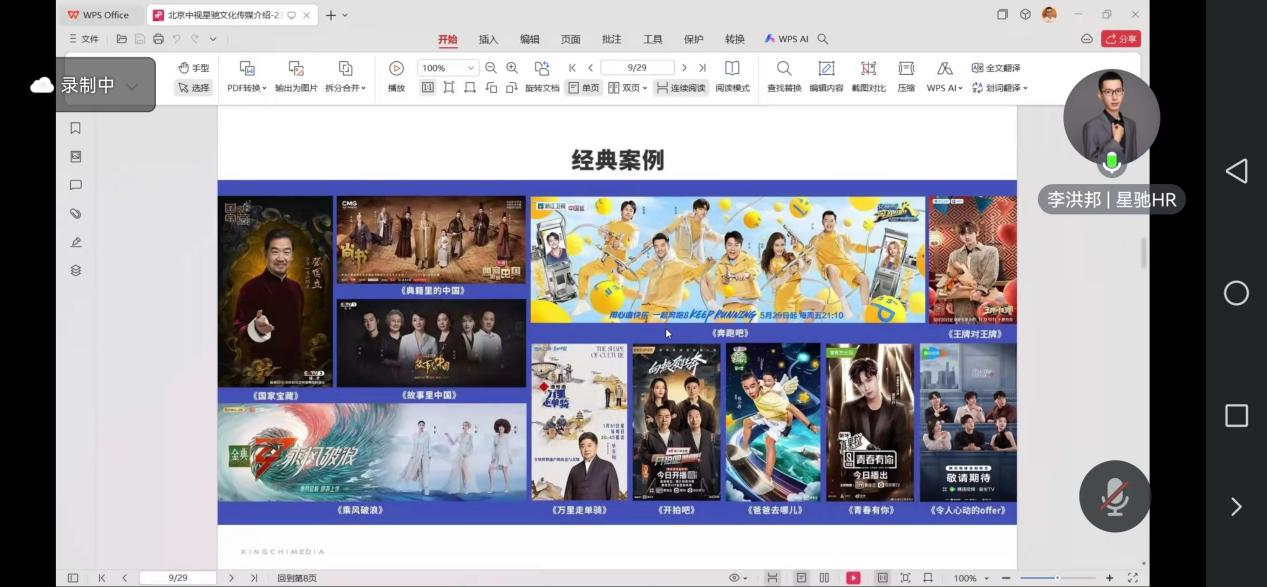1267x587 pixels.
Task: Toggle 连续阅读 continuous reading
Action: point(681,88)
